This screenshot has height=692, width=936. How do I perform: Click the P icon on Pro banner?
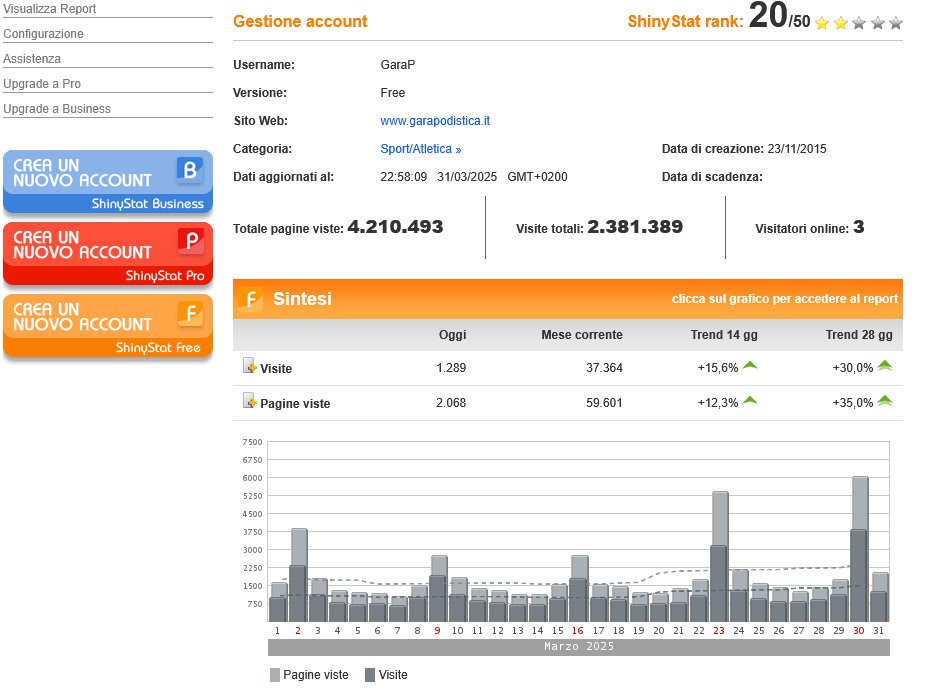pyautogui.click(x=191, y=242)
